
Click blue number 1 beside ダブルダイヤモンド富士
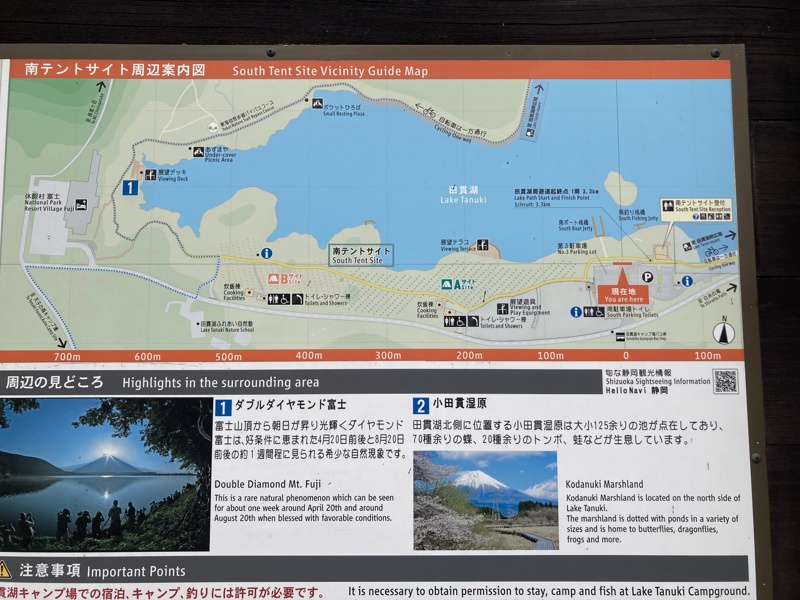(223, 408)
